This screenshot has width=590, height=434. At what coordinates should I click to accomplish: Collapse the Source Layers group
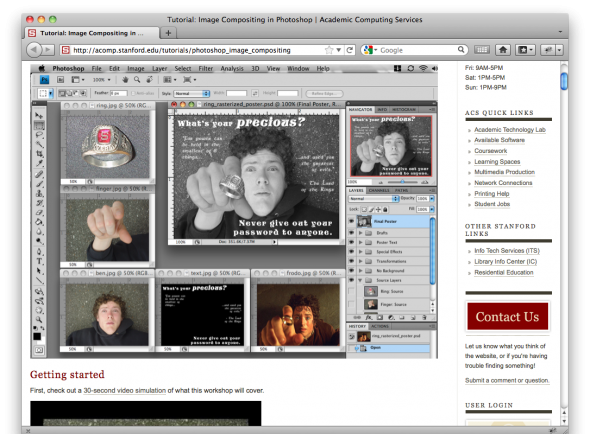(360, 280)
